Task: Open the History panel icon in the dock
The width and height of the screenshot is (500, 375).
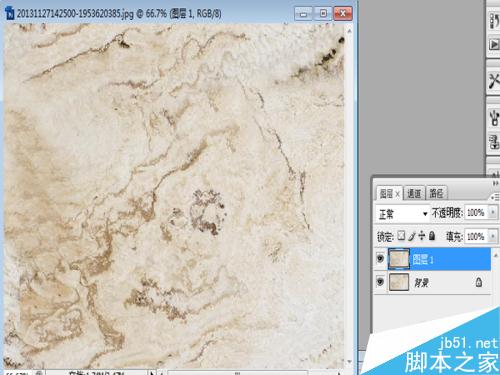Action: click(x=494, y=21)
